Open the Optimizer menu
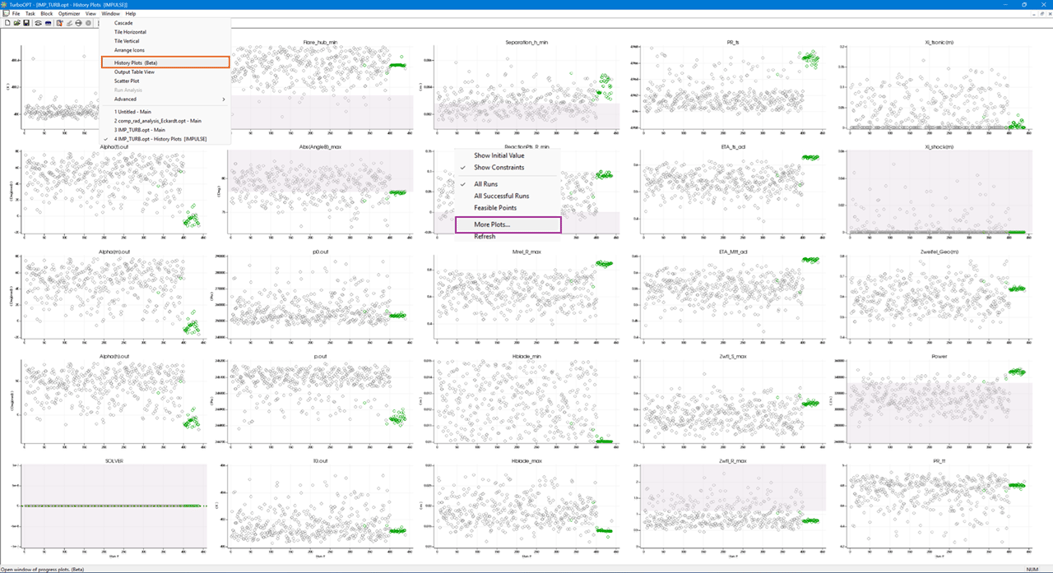Screen dimensions: 1053x573 coord(69,14)
